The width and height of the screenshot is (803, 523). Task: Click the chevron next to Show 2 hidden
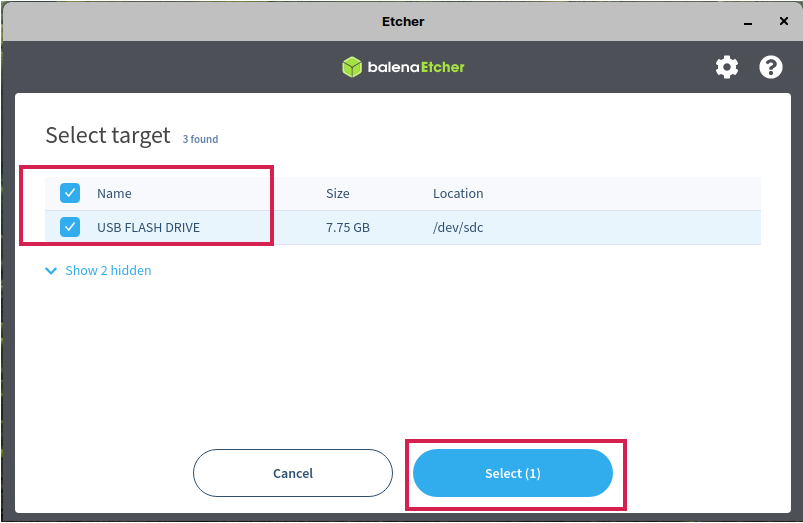52,271
